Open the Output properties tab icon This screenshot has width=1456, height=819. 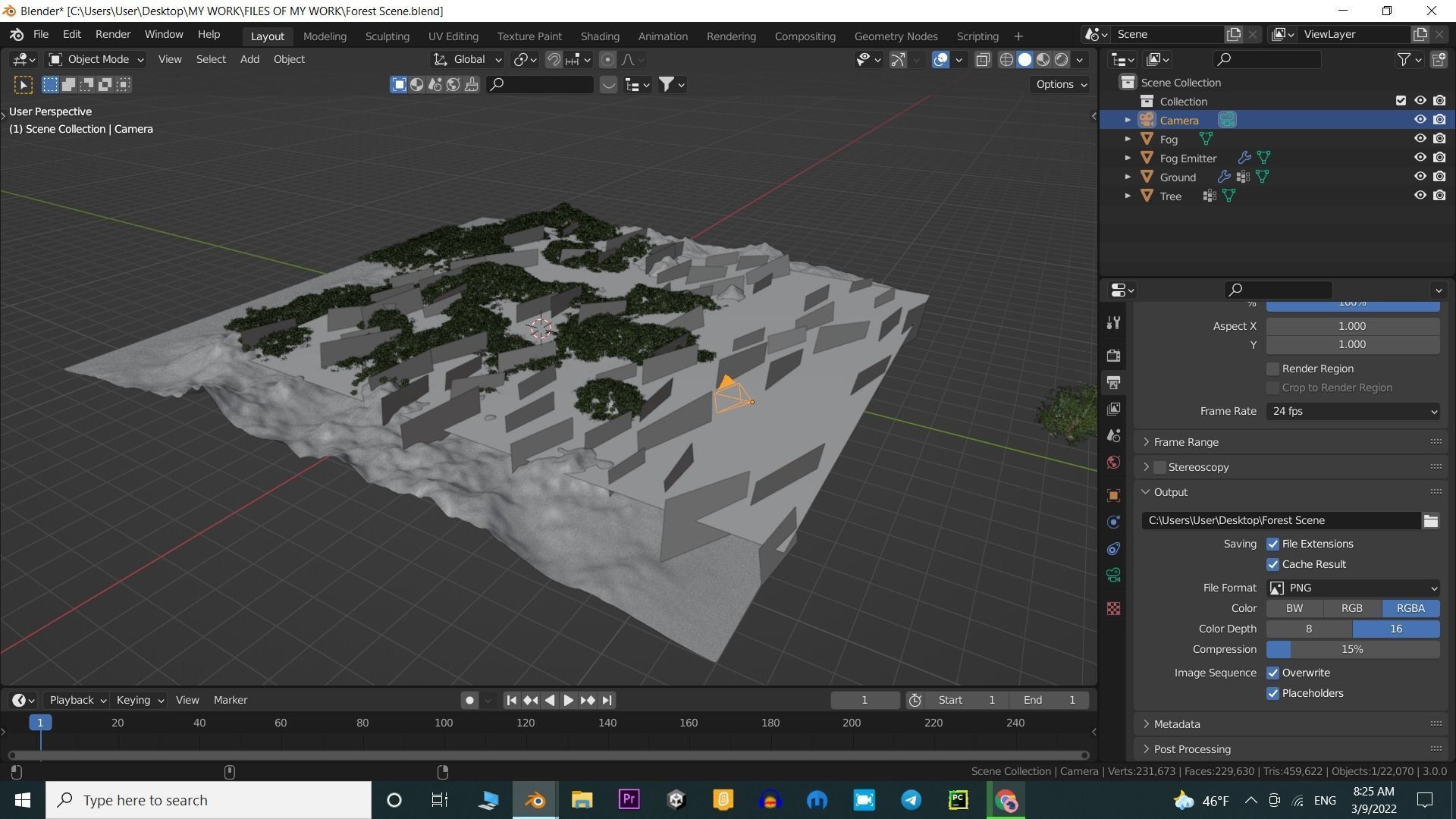coord(1113,382)
